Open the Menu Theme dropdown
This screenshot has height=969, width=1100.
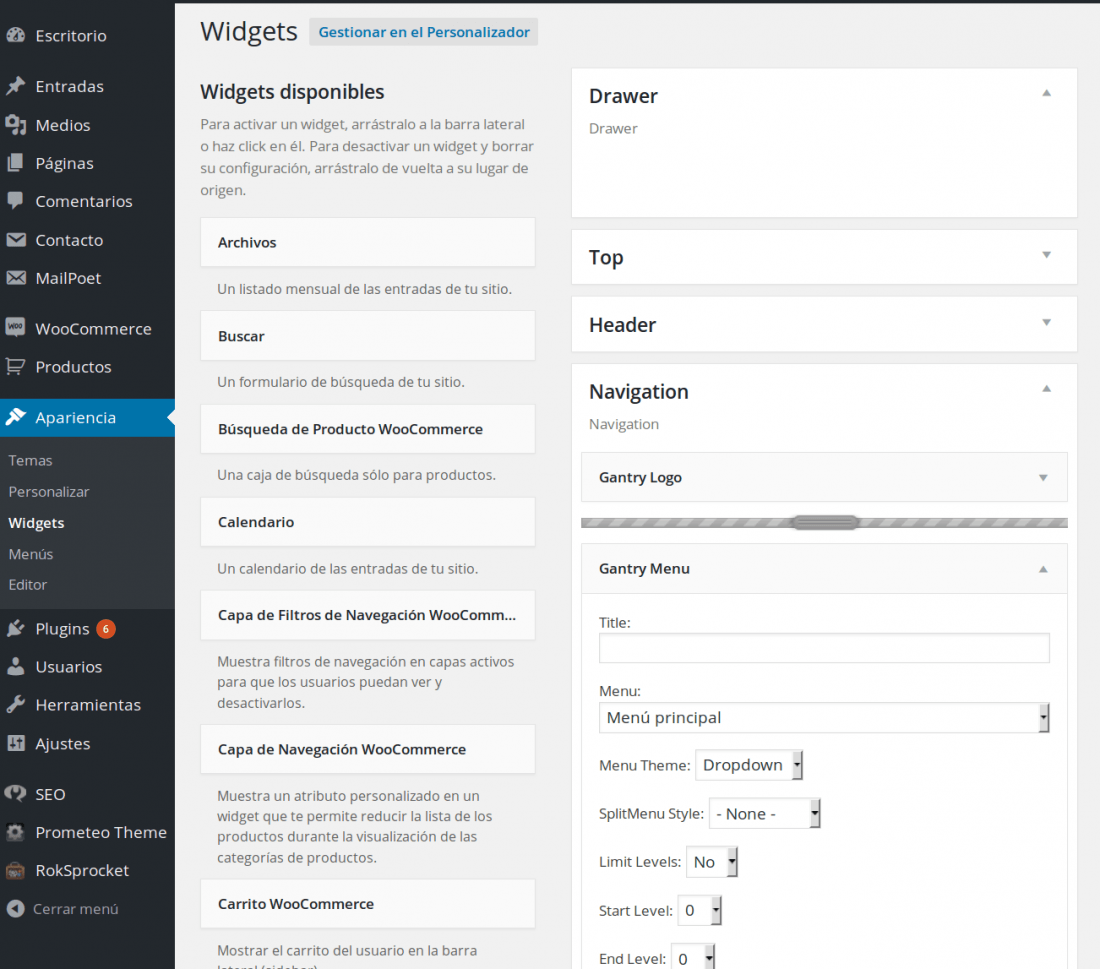click(x=749, y=765)
